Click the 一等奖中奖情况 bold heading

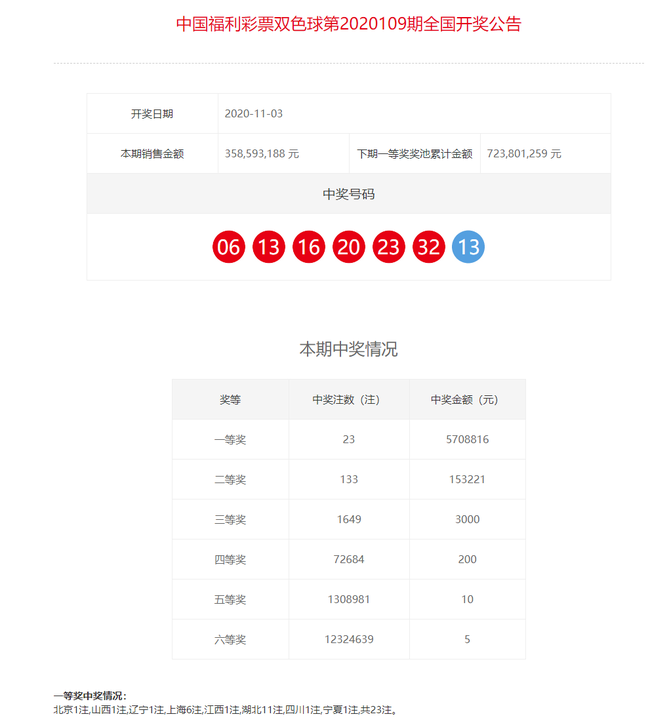[x=90, y=696]
